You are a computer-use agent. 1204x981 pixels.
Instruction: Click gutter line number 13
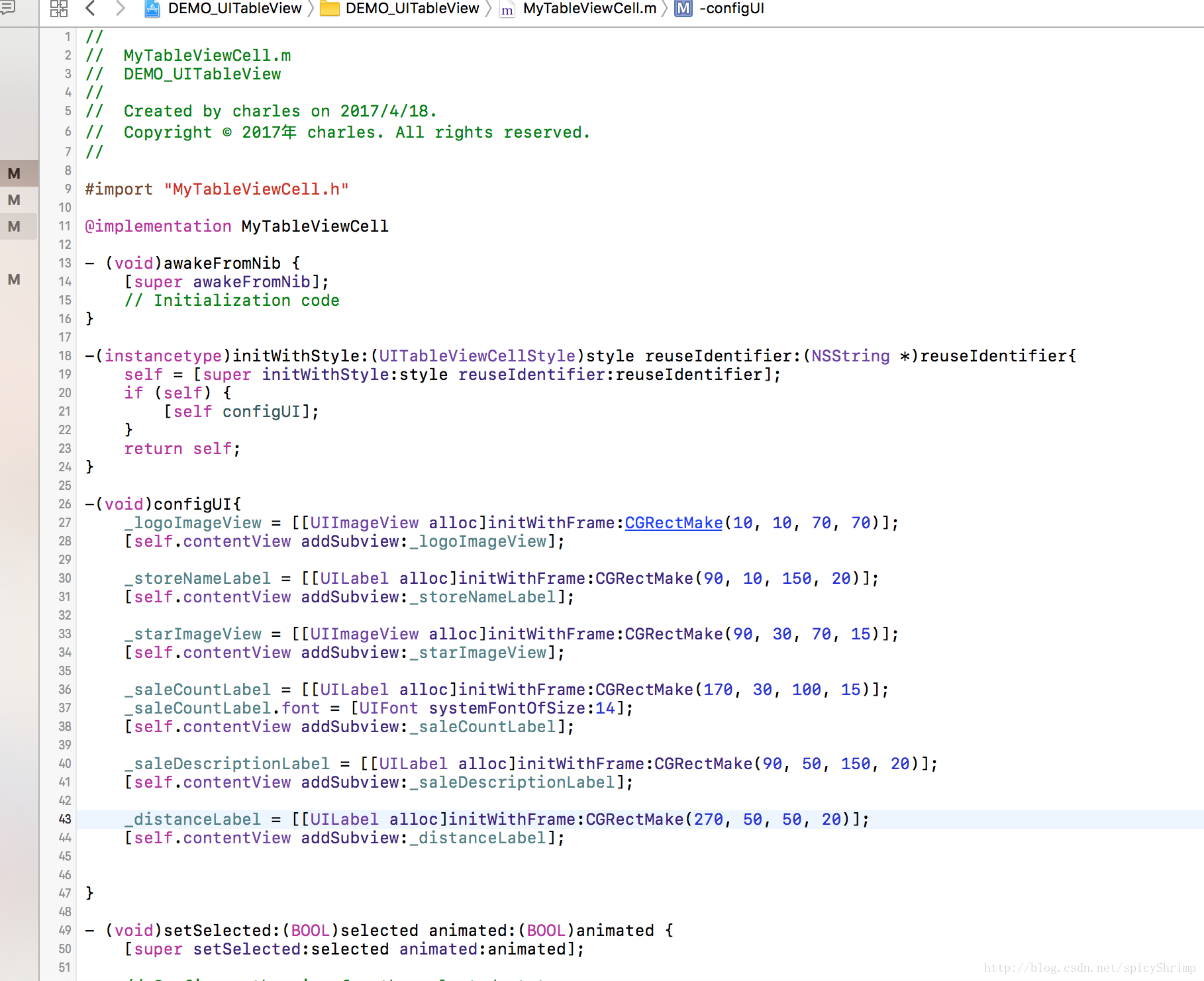(65, 263)
